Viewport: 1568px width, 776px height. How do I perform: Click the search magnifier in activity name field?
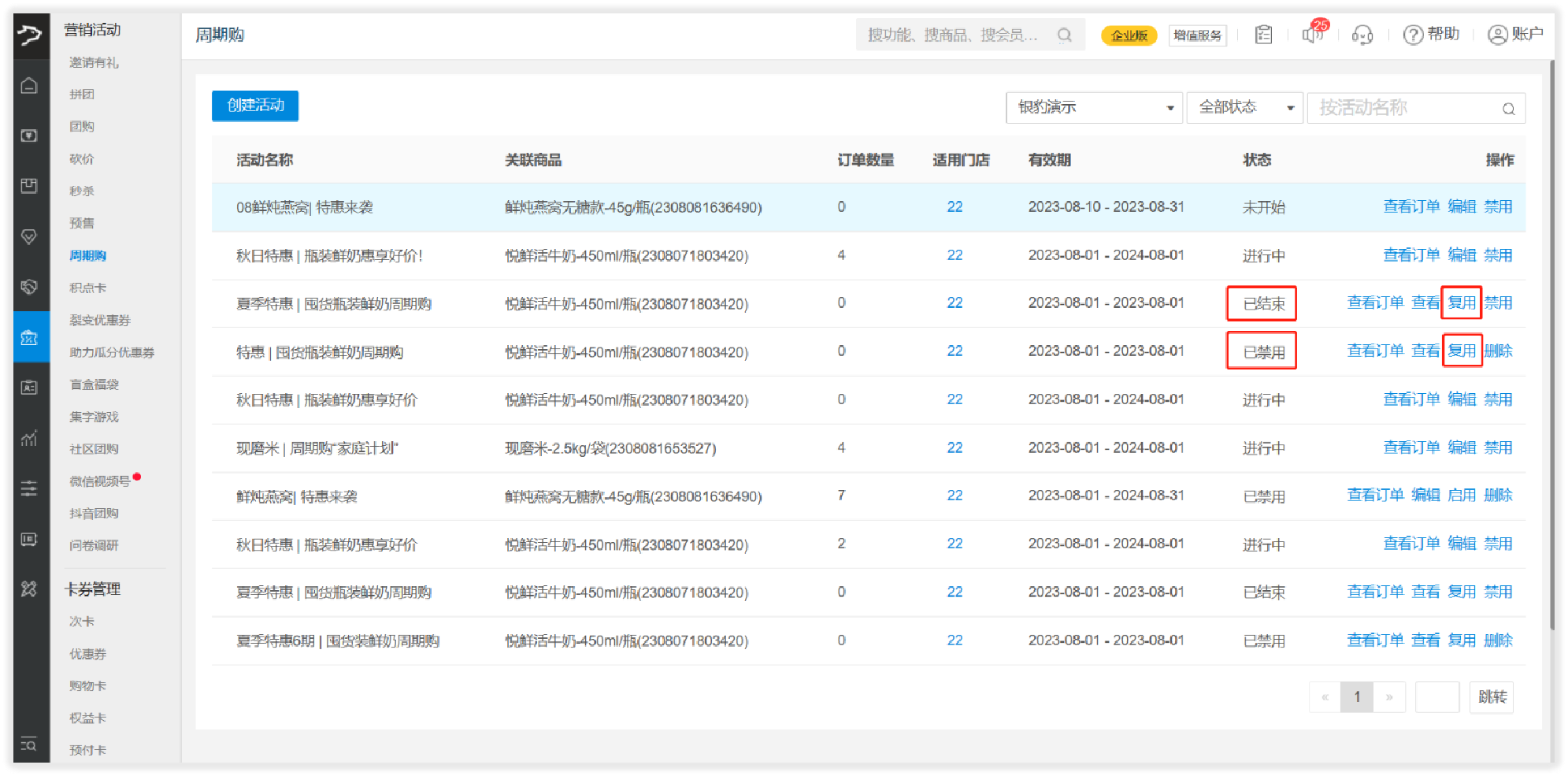[x=1508, y=109]
